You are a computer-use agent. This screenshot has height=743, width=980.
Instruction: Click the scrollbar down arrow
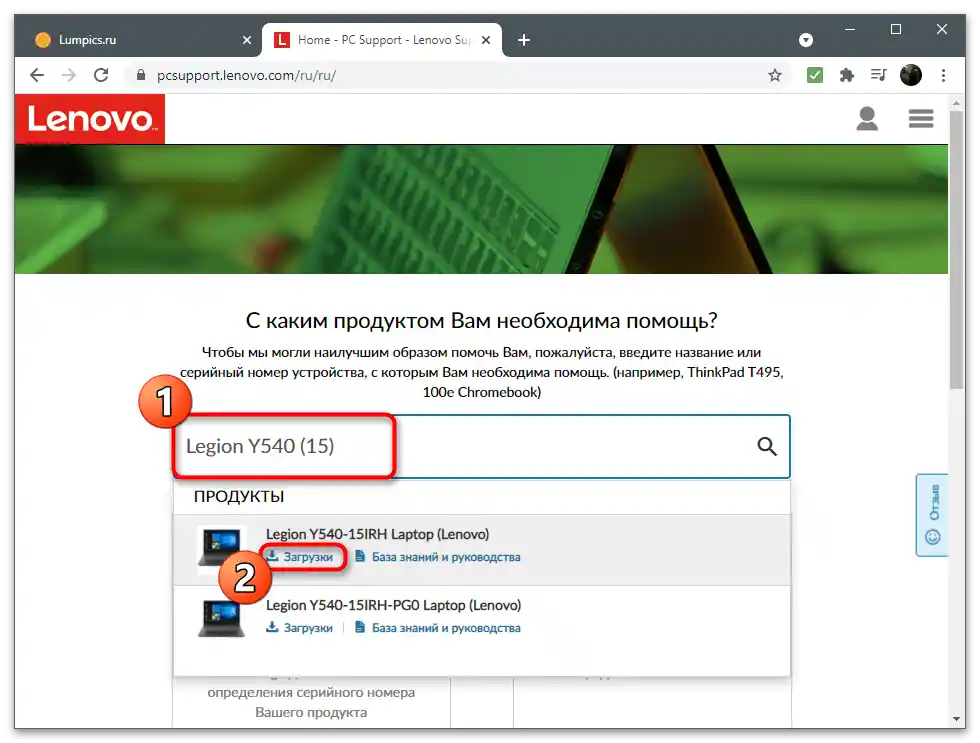(x=956, y=719)
